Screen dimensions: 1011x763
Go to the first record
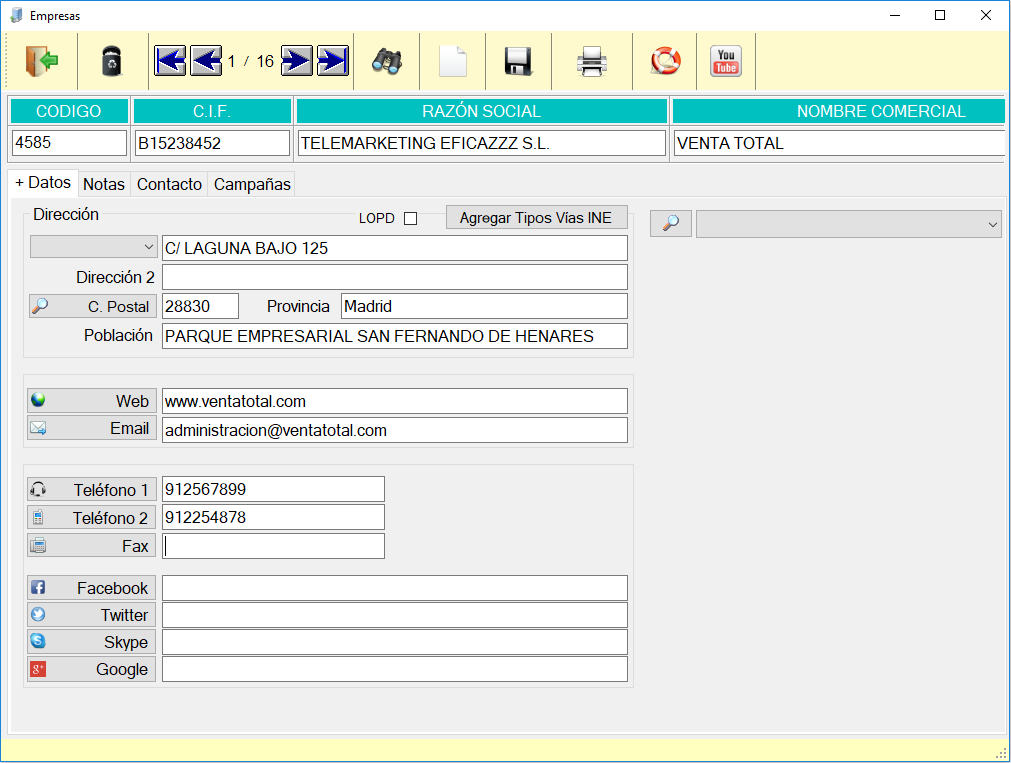pos(170,61)
